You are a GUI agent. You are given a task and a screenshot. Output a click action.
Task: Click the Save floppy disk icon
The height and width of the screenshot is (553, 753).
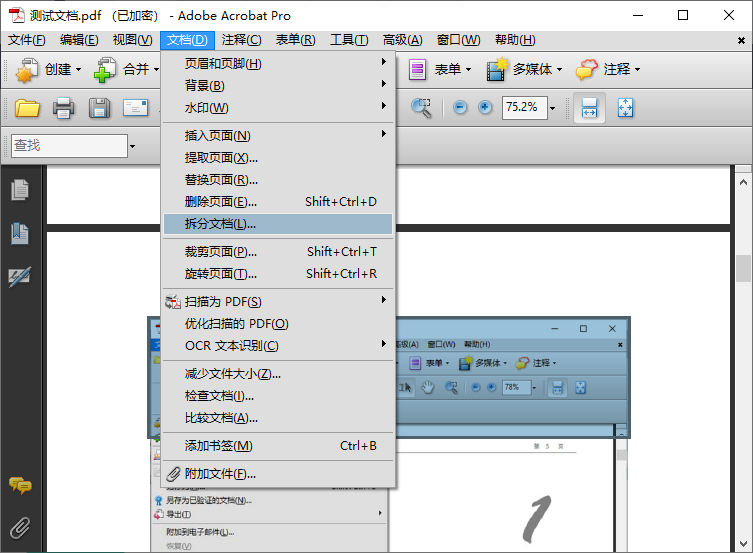(x=99, y=108)
